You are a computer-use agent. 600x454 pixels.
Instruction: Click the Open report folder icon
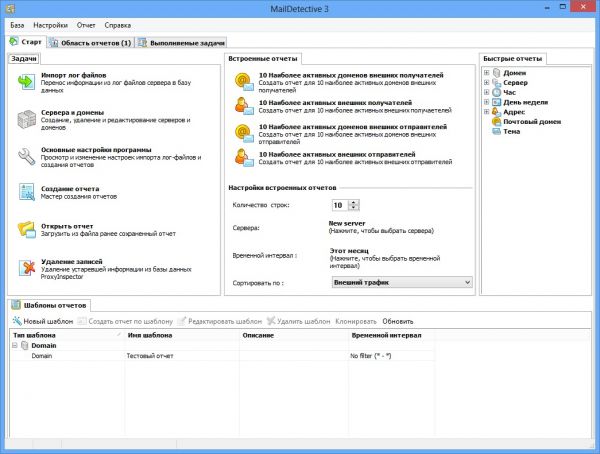point(25,229)
